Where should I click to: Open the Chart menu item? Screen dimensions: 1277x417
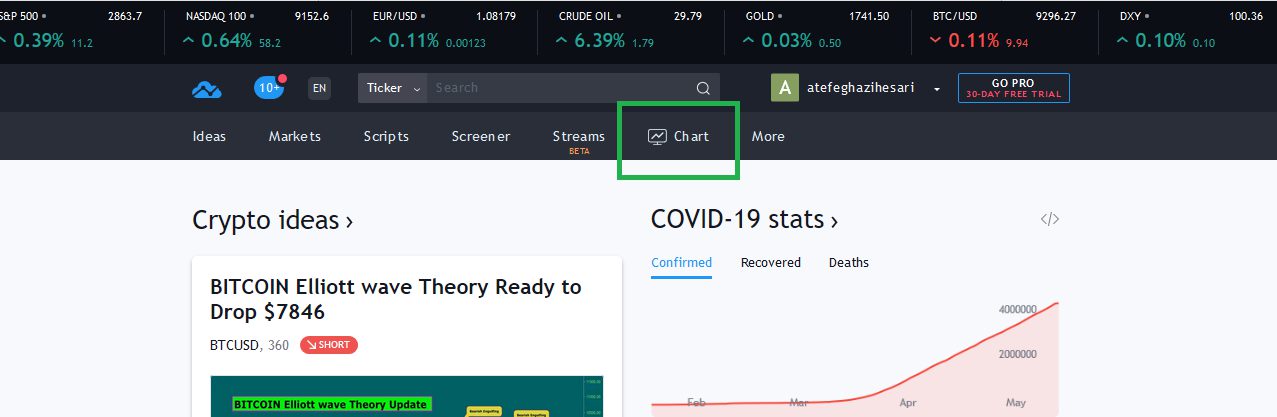point(678,136)
